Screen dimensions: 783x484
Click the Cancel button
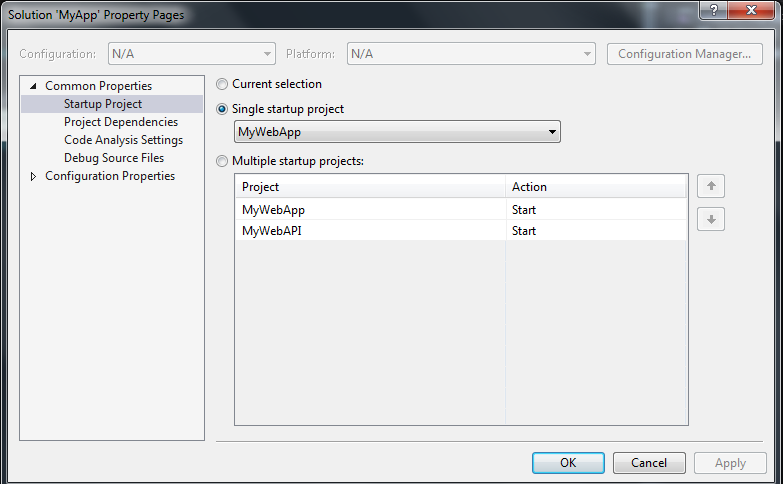pos(649,463)
